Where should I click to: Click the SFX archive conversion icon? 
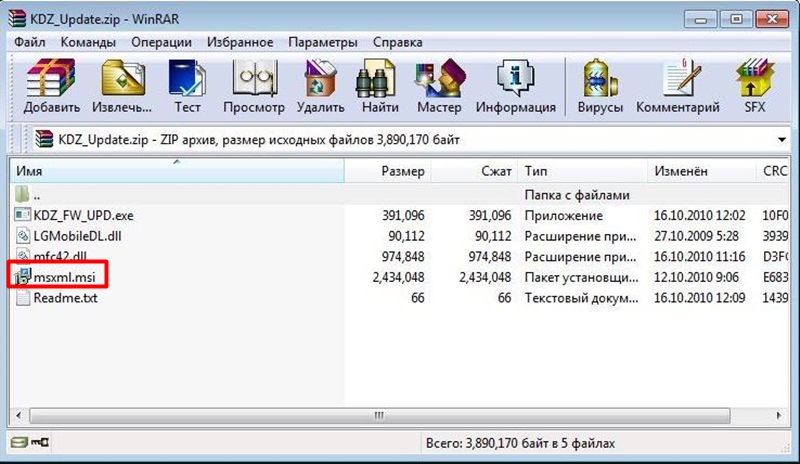pyautogui.click(x=755, y=77)
